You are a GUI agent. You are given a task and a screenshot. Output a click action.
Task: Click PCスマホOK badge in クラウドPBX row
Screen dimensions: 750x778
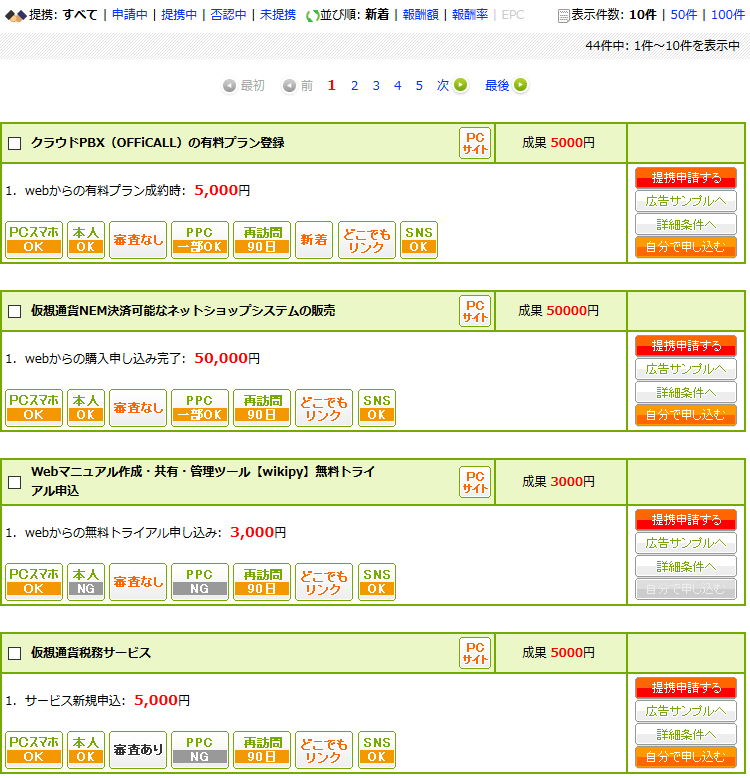(x=34, y=240)
